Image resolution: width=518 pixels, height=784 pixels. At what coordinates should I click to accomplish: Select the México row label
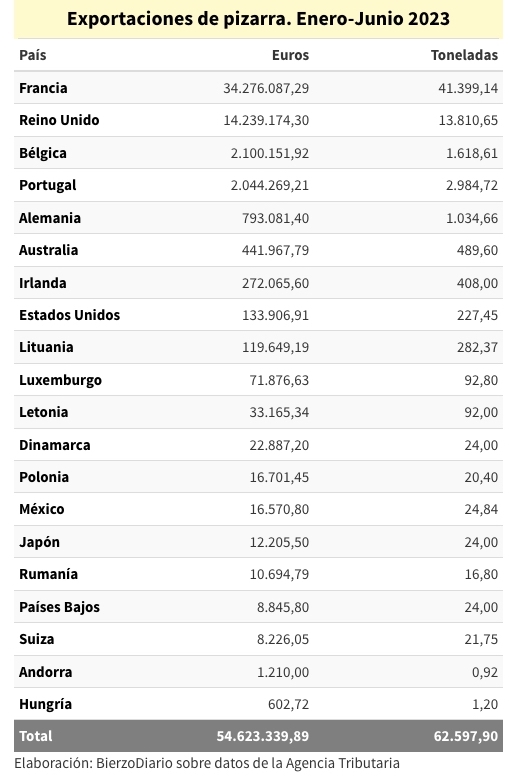tap(42, 509)
